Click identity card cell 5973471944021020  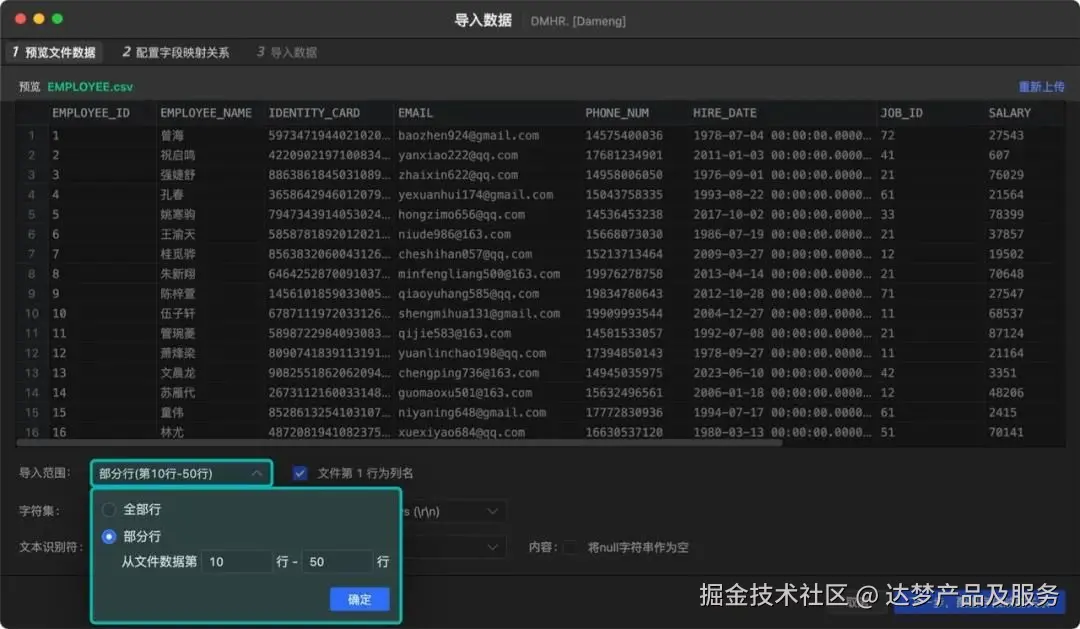(x=329, y=136)
